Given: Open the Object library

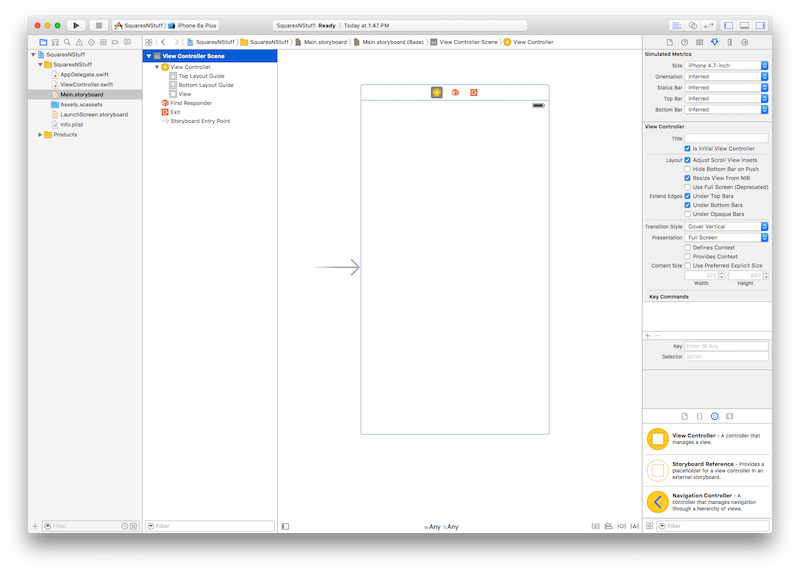Looking at the screenshot, I should point(715,416).
